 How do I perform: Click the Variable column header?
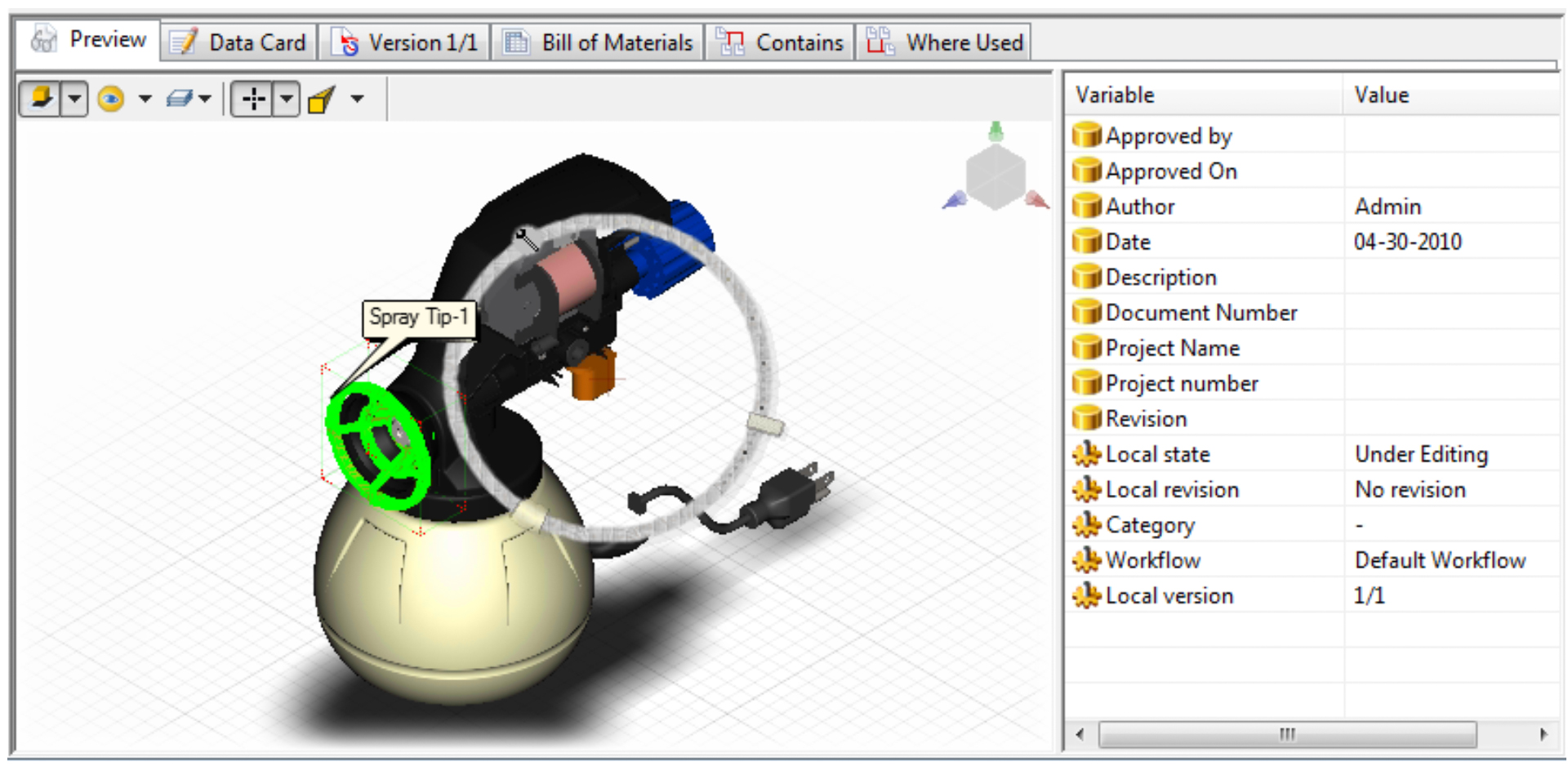(1115, 95)
